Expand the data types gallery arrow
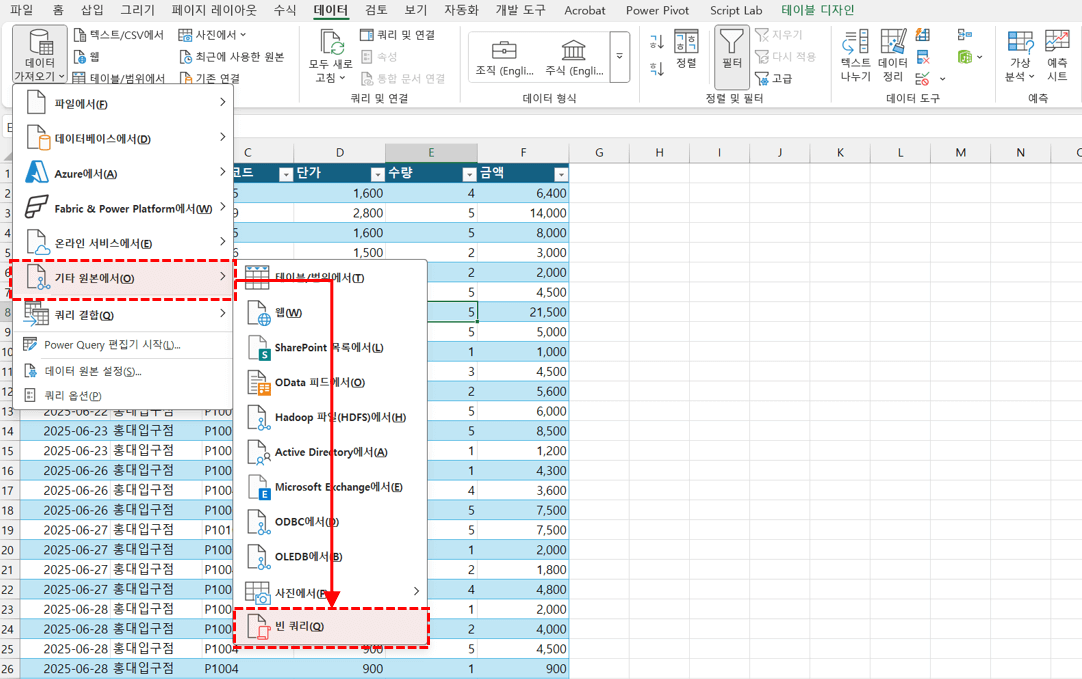 click(619, 57)
